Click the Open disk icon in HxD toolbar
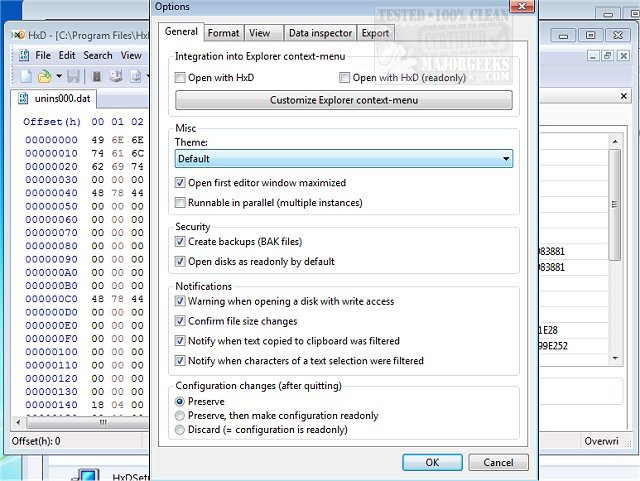 point(116,76)
